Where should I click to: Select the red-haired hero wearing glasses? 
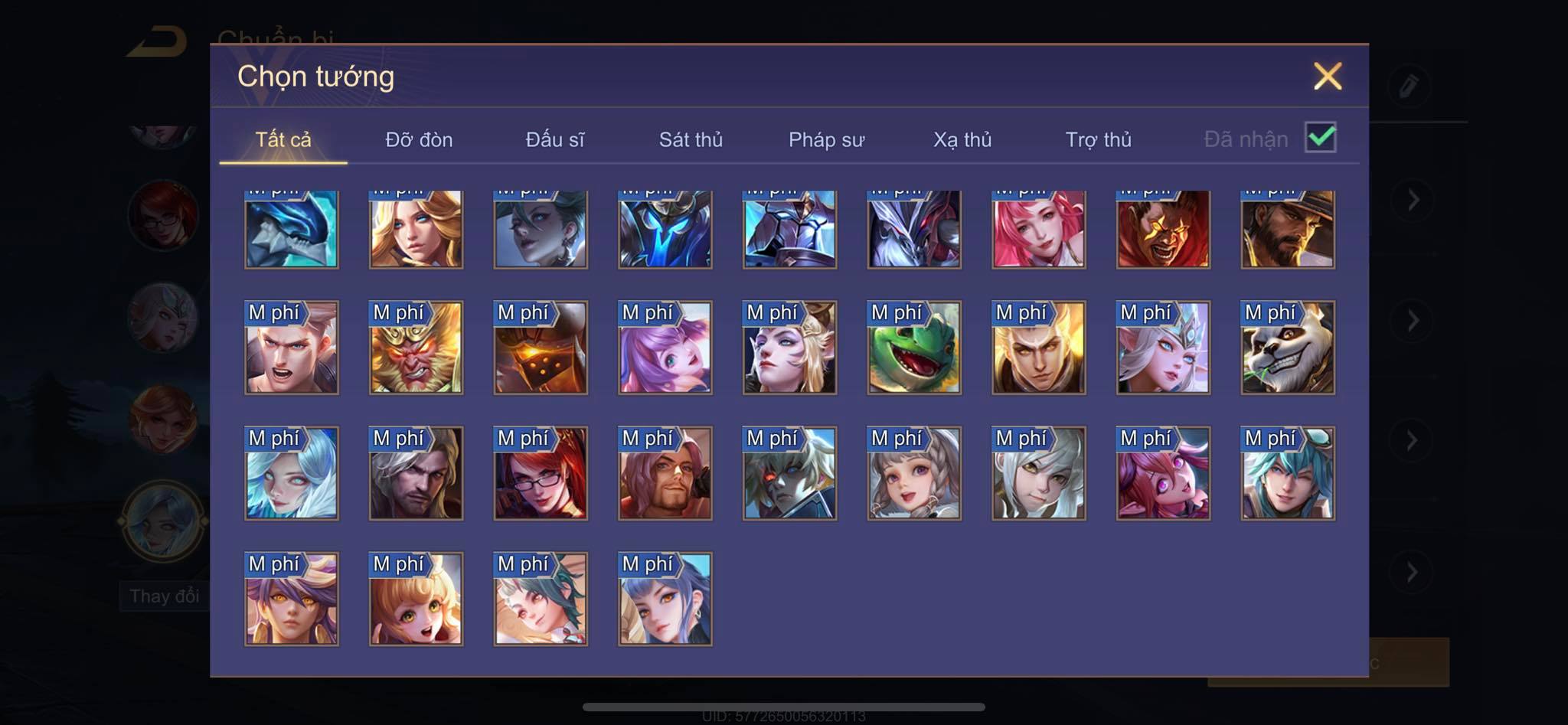click(x=541, y=473)
